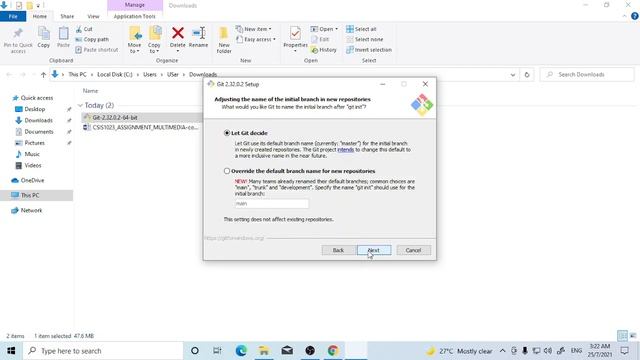The image size is (640, 360).
Task: Click the Manage contextual tab
Action: [x=135, y=5]
